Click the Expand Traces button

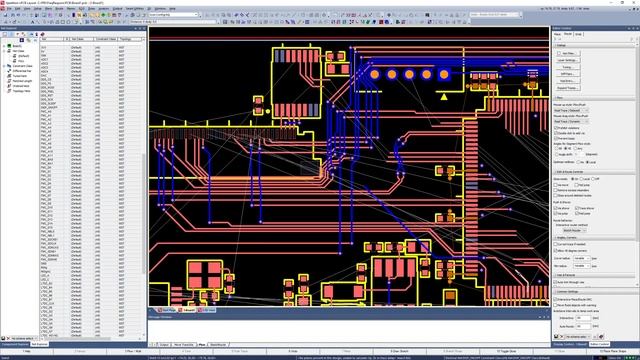(x=568, y=88)
